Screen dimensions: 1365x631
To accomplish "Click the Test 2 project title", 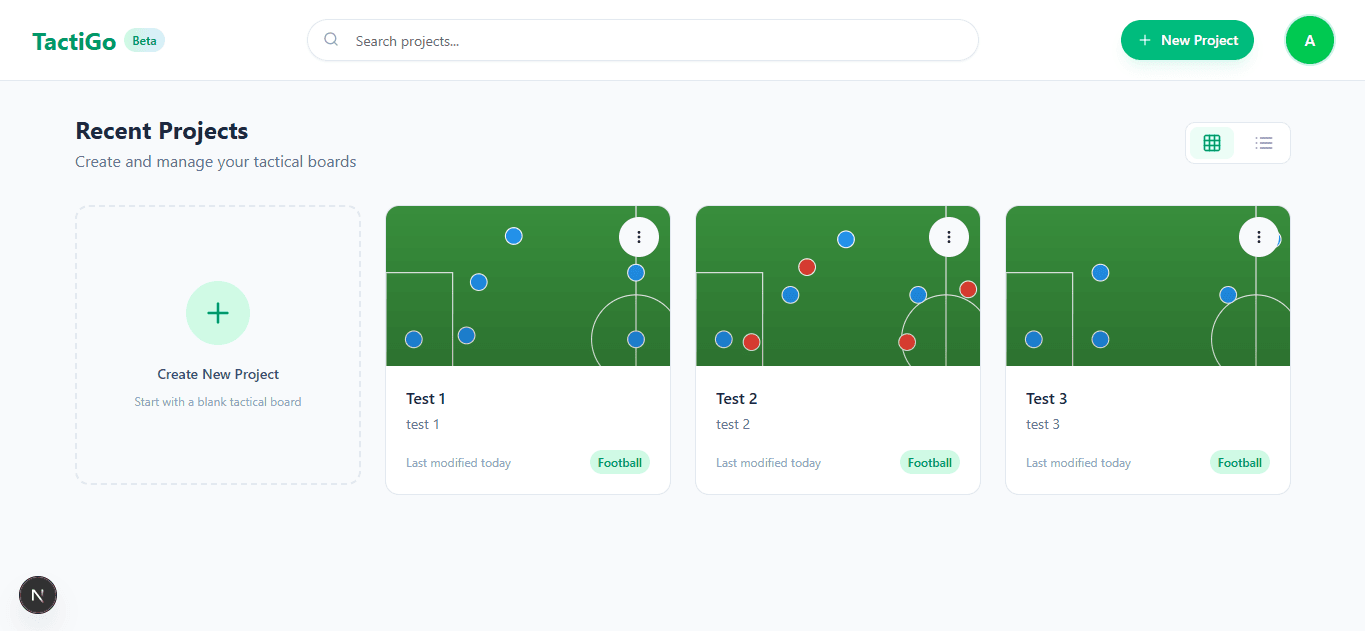I will pos(737,398).
